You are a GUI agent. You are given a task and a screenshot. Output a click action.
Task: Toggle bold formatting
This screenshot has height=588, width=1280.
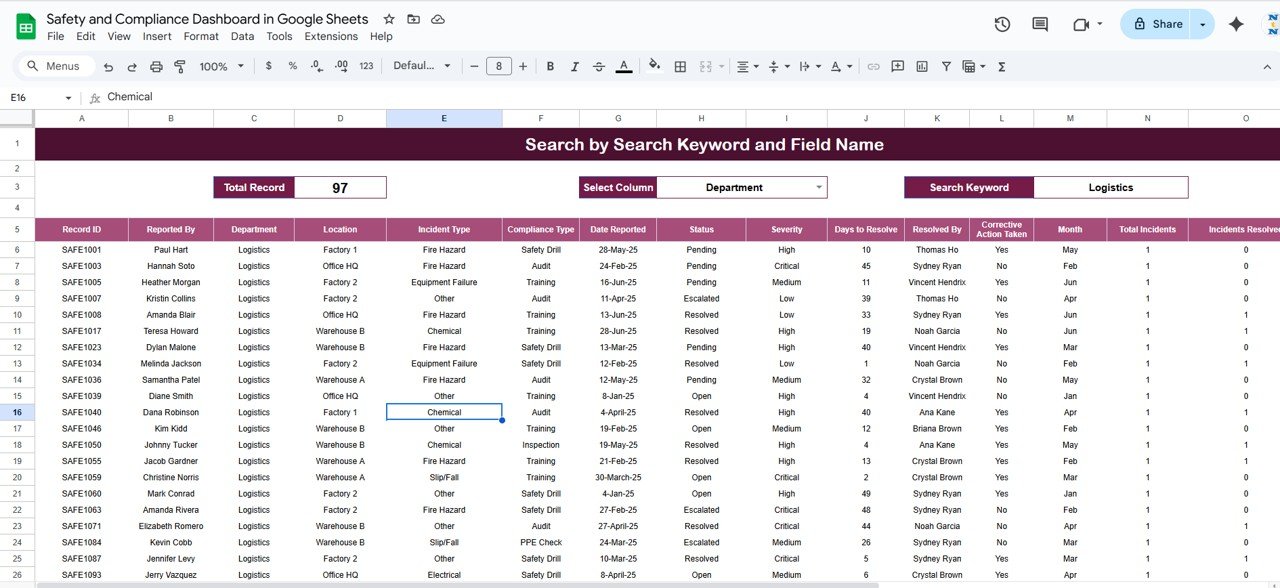(x=550, y=66)
